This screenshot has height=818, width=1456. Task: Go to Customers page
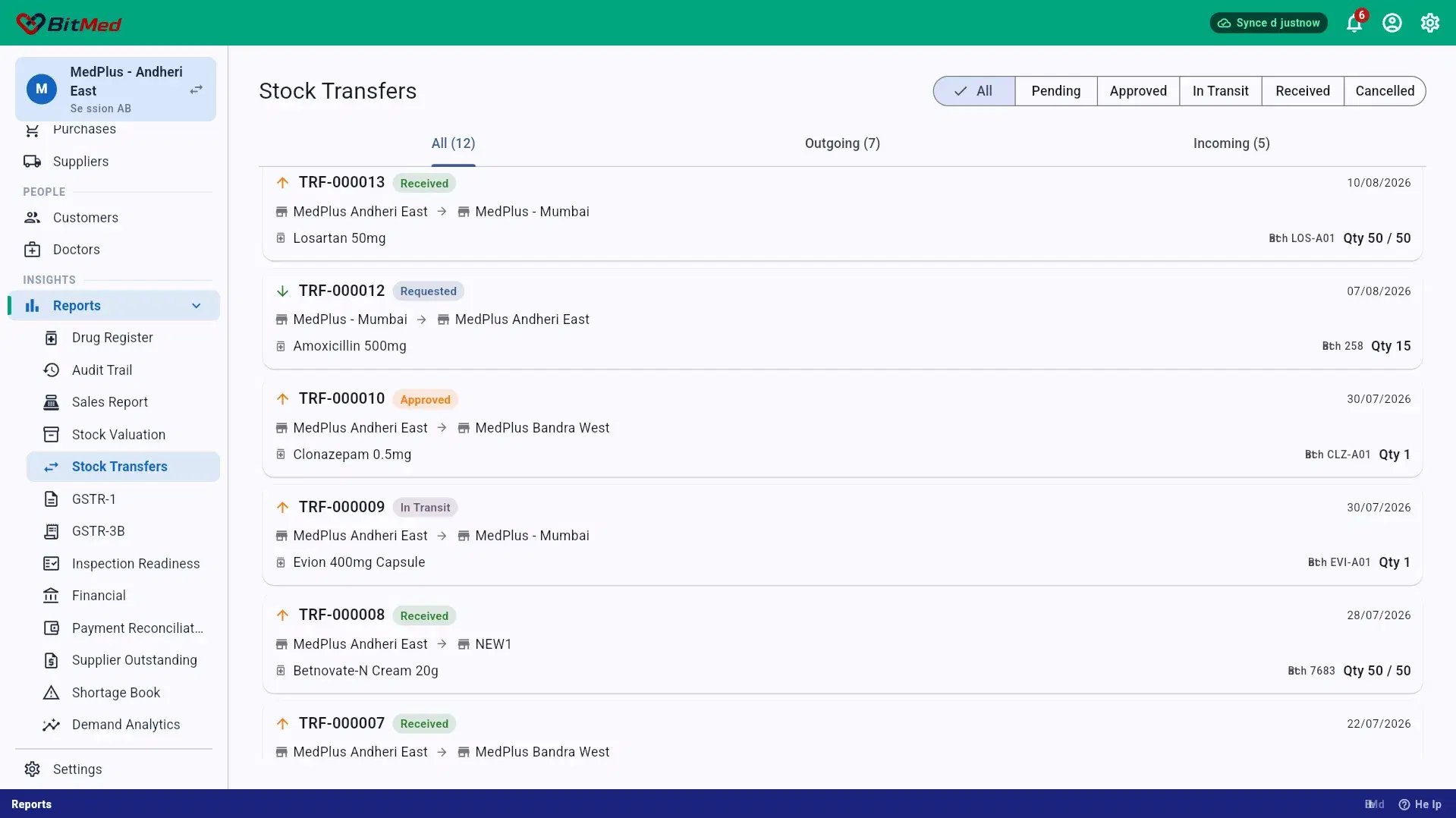(86, 218)
